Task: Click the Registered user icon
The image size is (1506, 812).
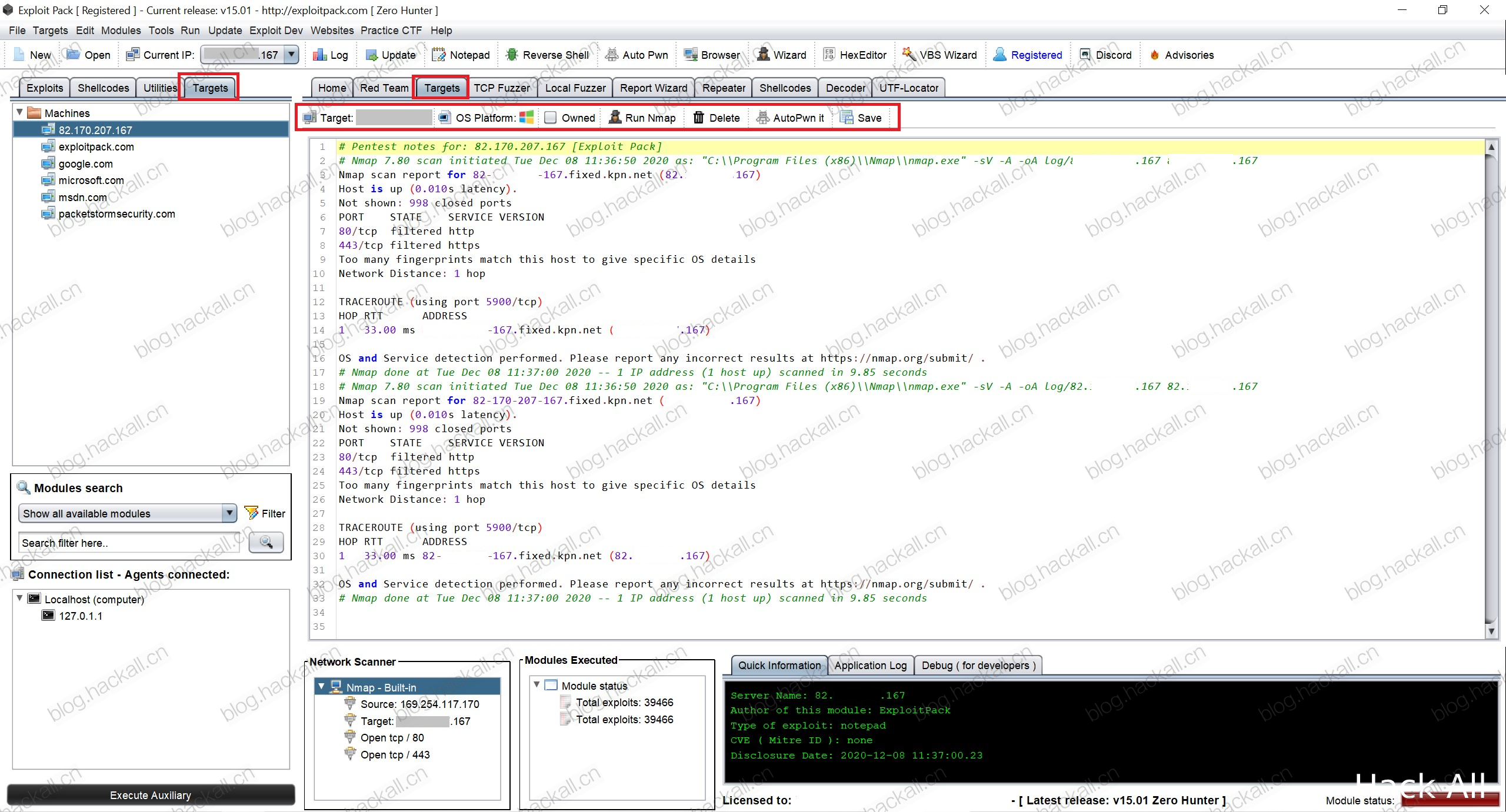Action: tap(999, 55)
